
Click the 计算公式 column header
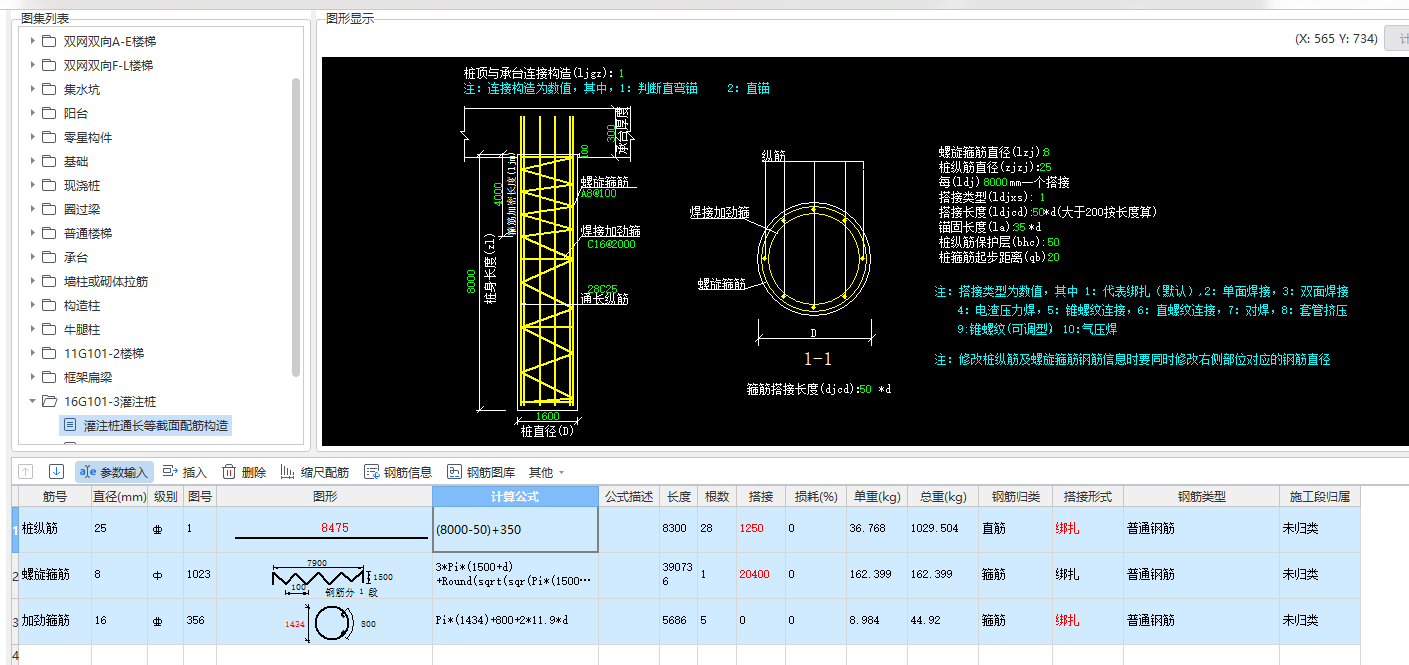(515, 497)
